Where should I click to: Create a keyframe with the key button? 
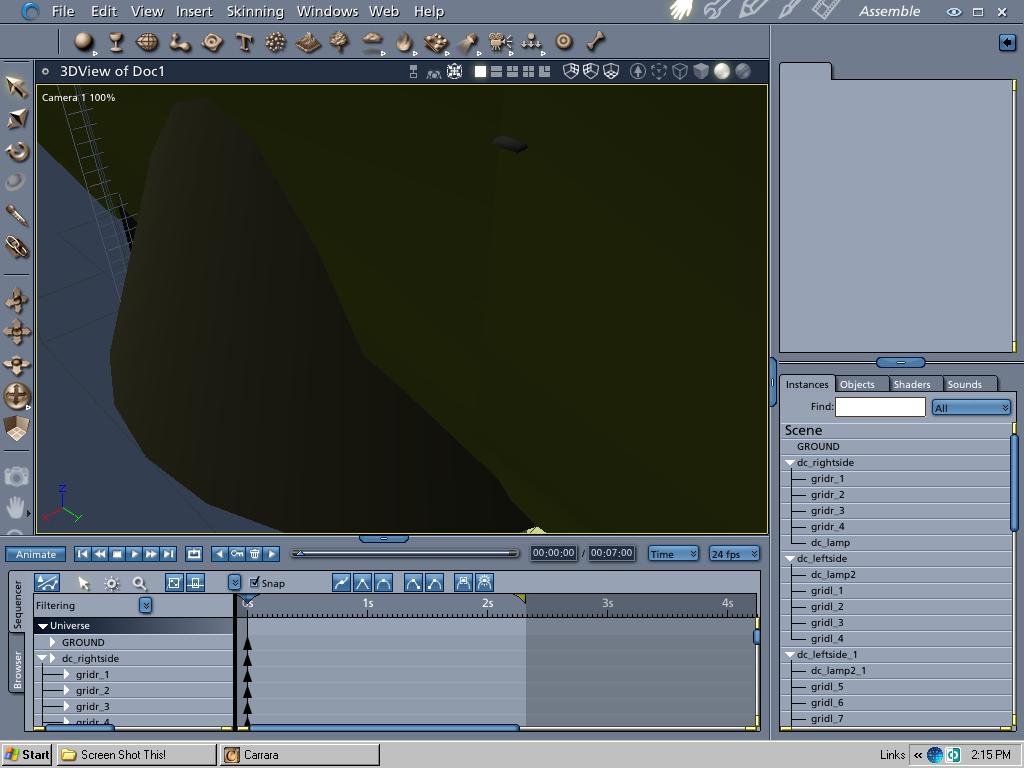pos(236,554)
